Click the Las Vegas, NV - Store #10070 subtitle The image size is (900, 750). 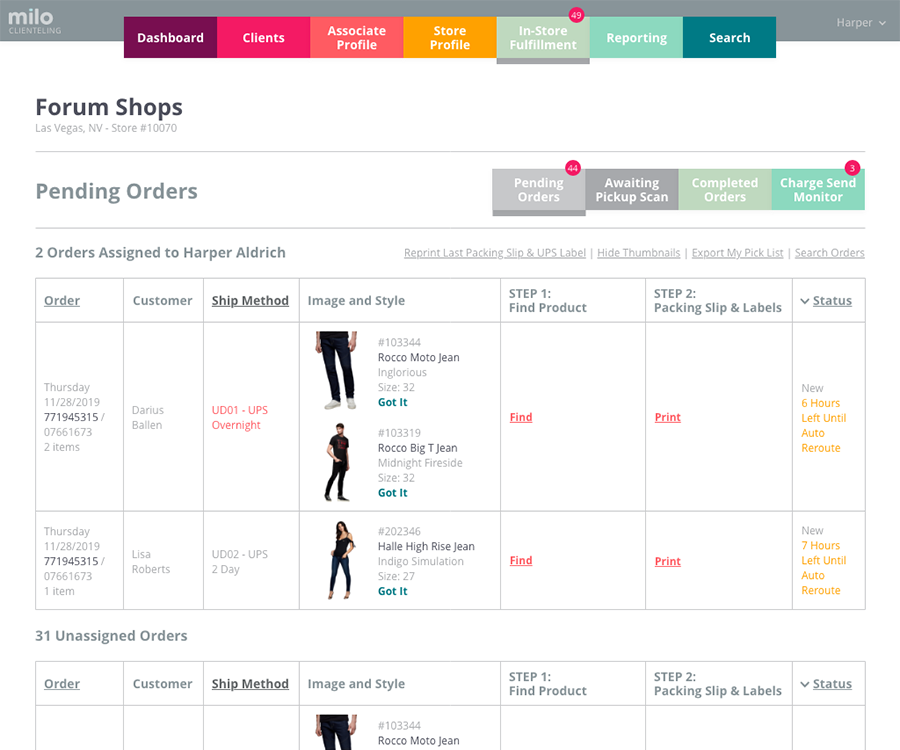[x=106, y=128]
